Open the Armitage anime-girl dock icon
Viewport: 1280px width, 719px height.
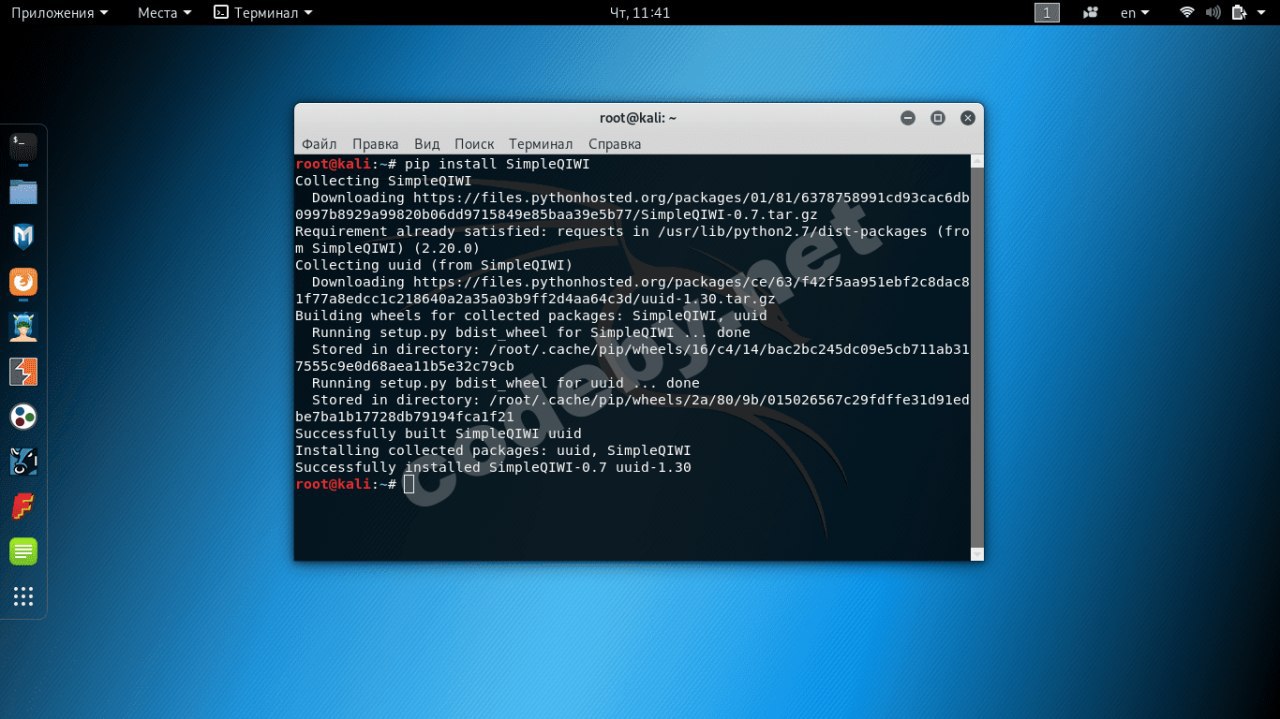pyautogui.click(x=23, y=327)
